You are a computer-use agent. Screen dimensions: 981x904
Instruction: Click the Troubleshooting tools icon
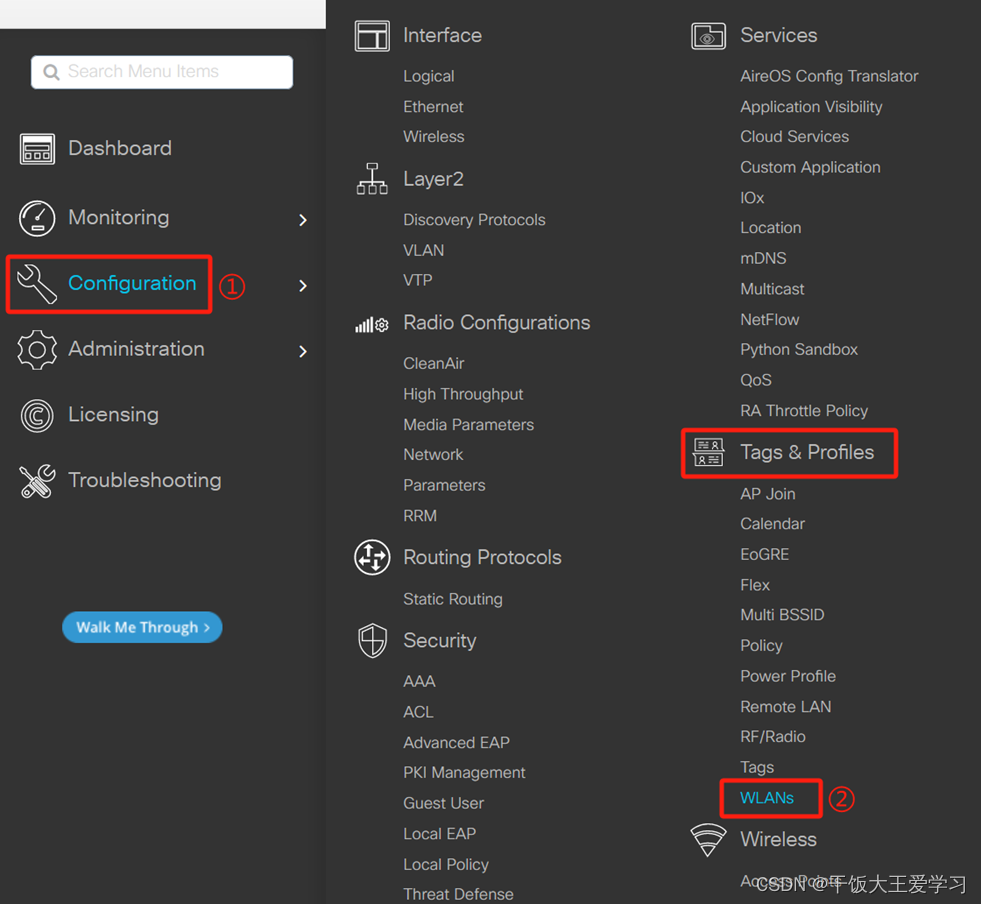37,480
